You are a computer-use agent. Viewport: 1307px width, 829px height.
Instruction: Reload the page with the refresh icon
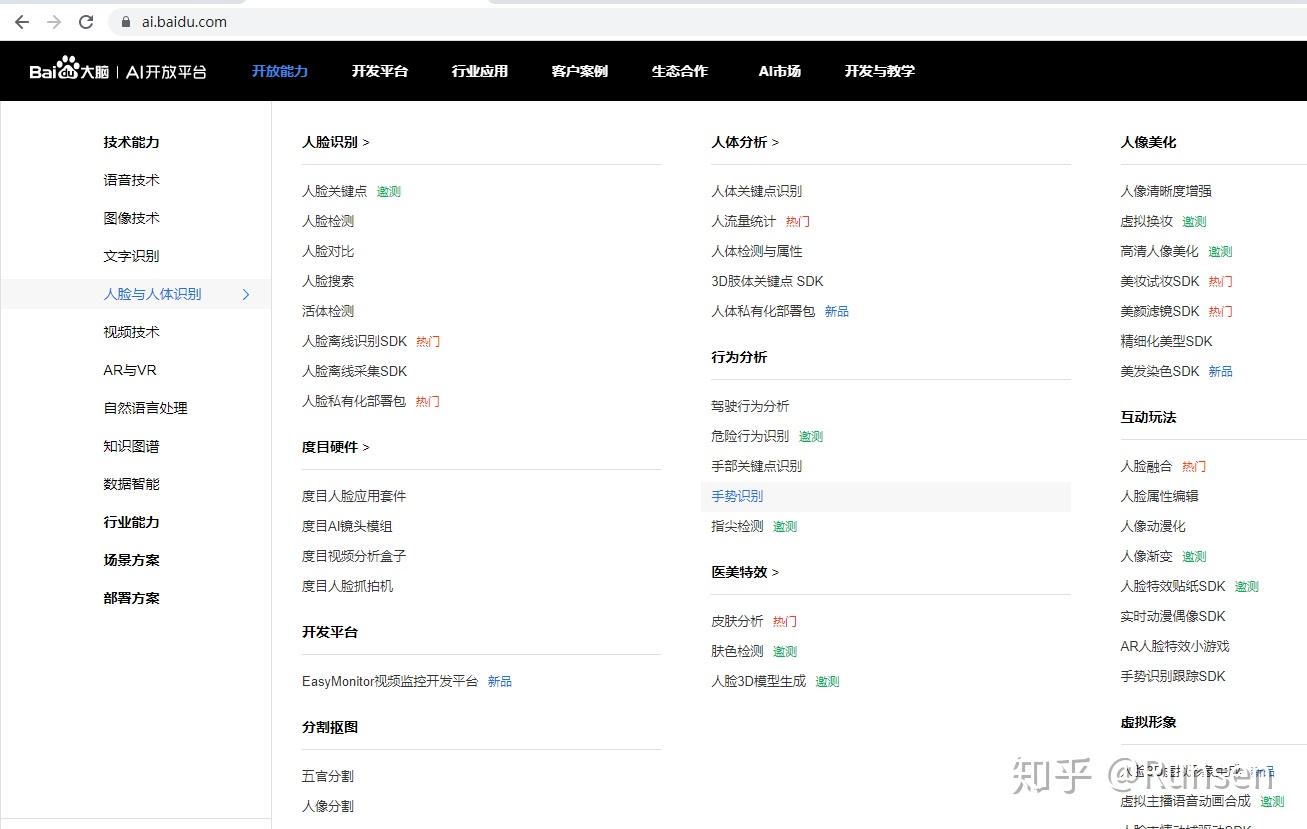tap(86, 22)
